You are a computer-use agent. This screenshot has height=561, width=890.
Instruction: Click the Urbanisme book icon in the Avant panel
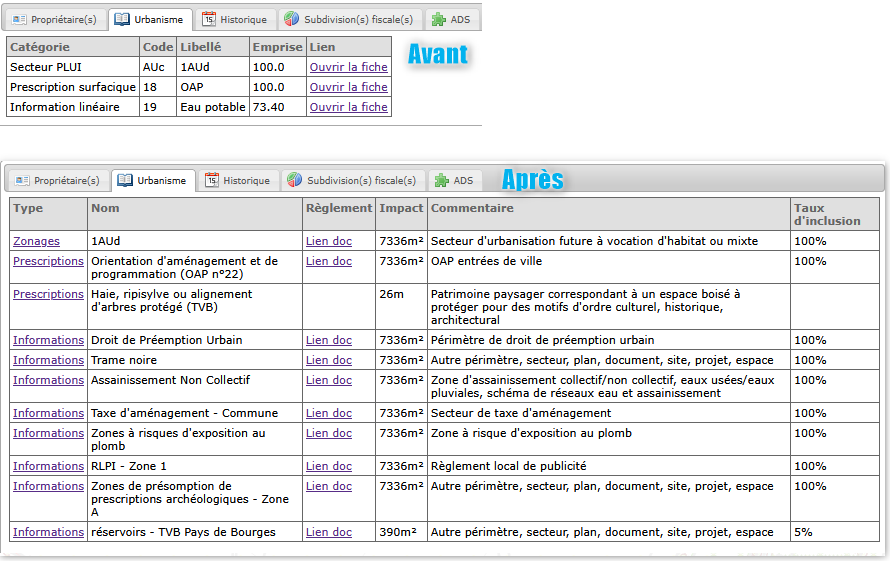122,20
